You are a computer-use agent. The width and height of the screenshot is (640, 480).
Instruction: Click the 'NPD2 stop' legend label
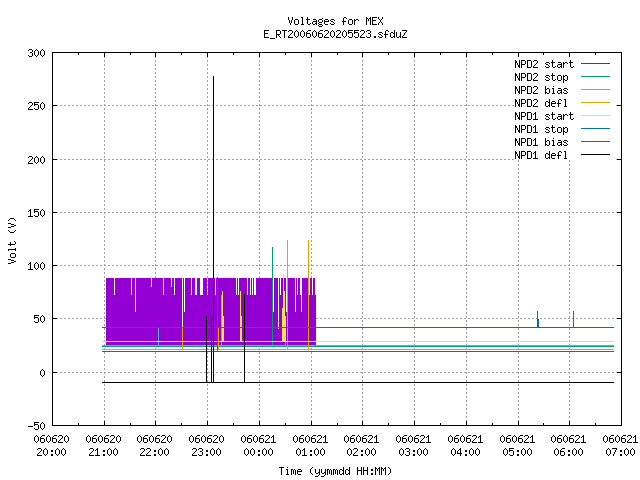pyautogui.click(x=541, y=77)
